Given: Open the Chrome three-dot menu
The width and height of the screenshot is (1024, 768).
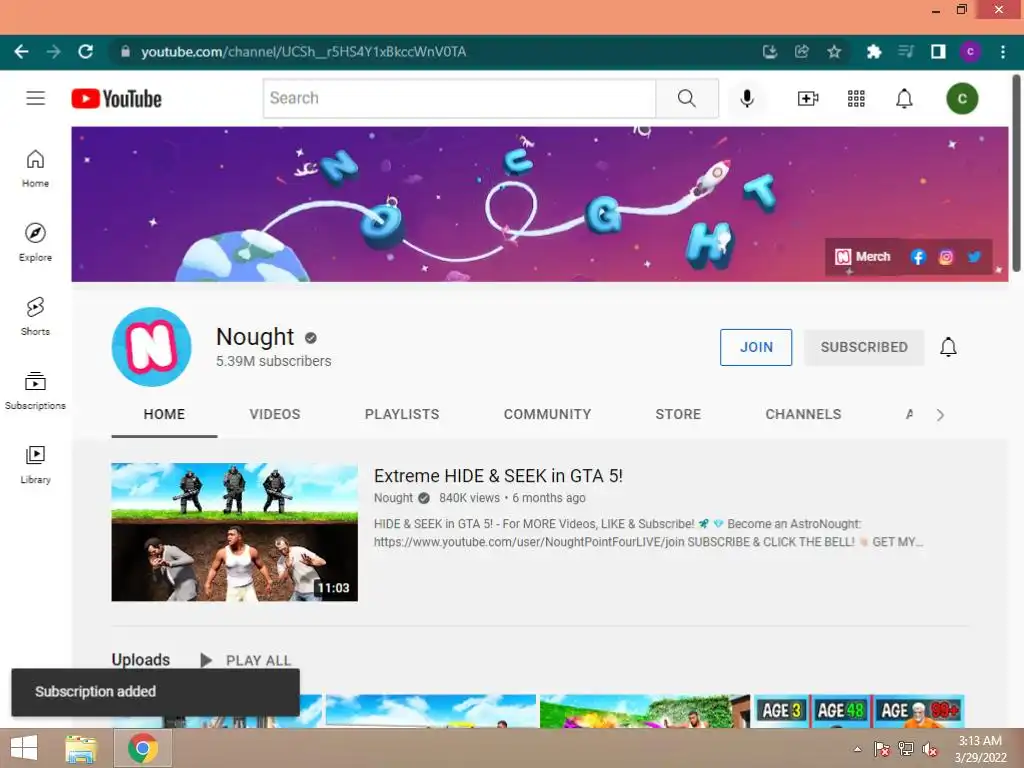Looking at the screenshot, I should point(1003,52).
